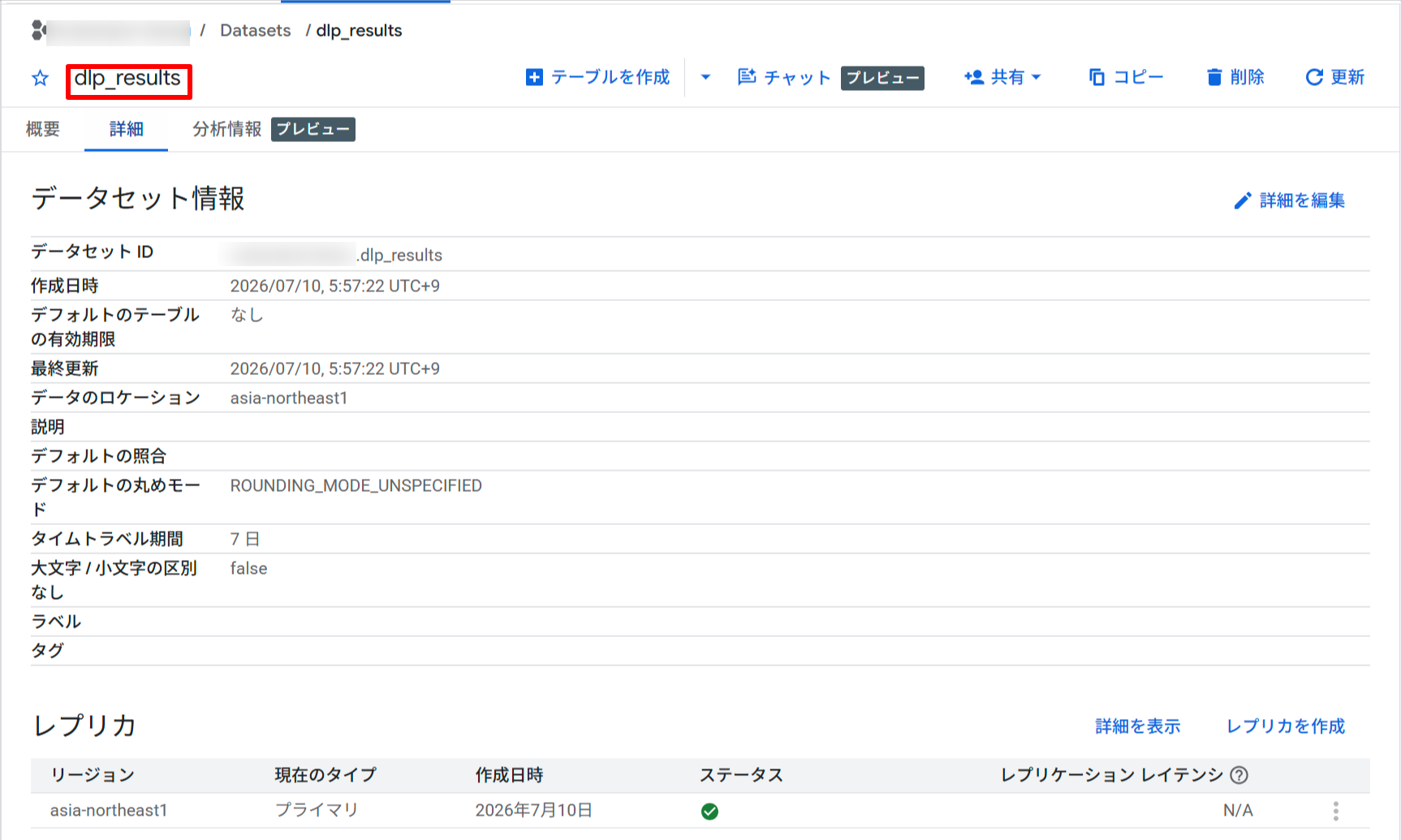Click the 2026年7月10日 replica creation date
Image resolution: width=1401 pixels, height=840 pixels.
tap(533, 810)
